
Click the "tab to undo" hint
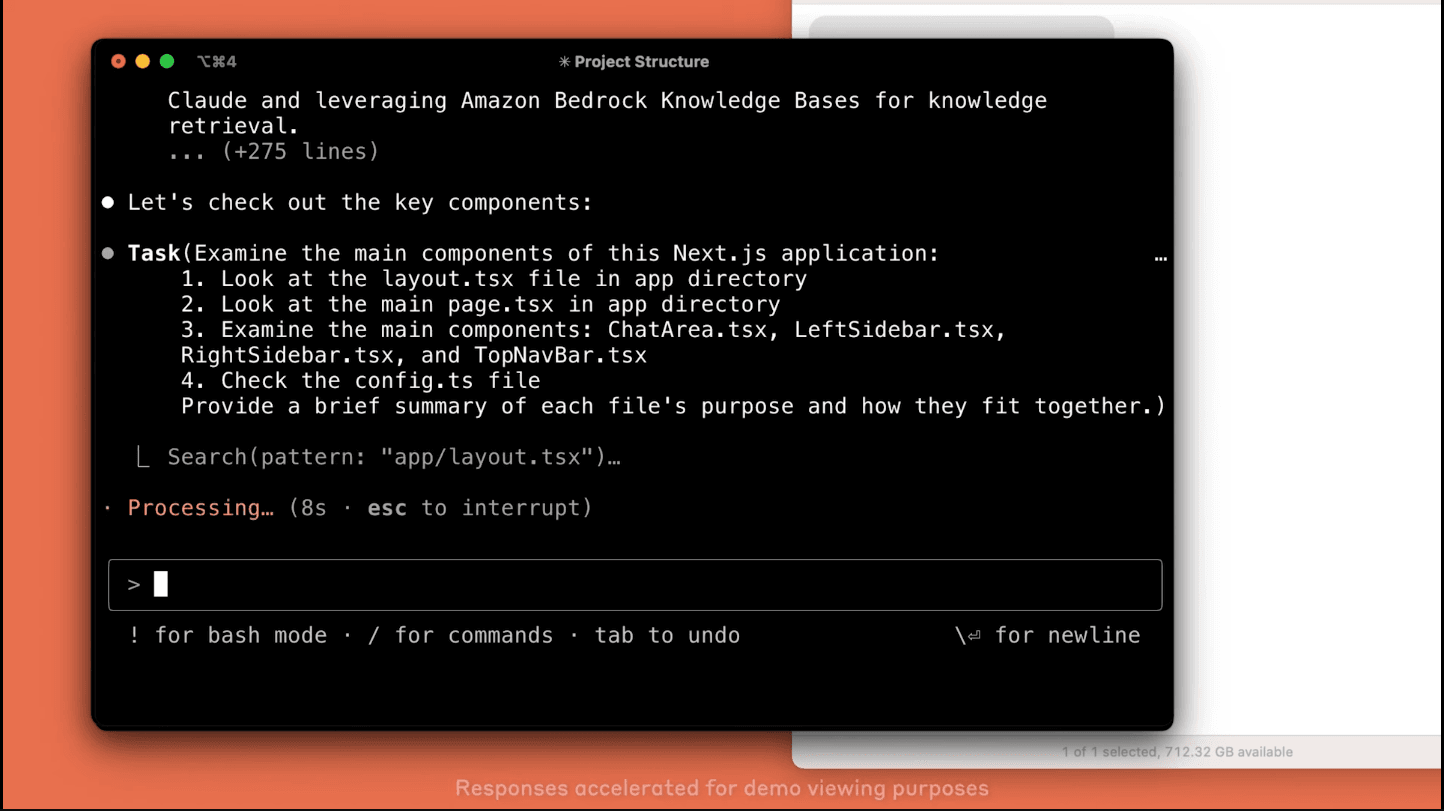point(667,636)
